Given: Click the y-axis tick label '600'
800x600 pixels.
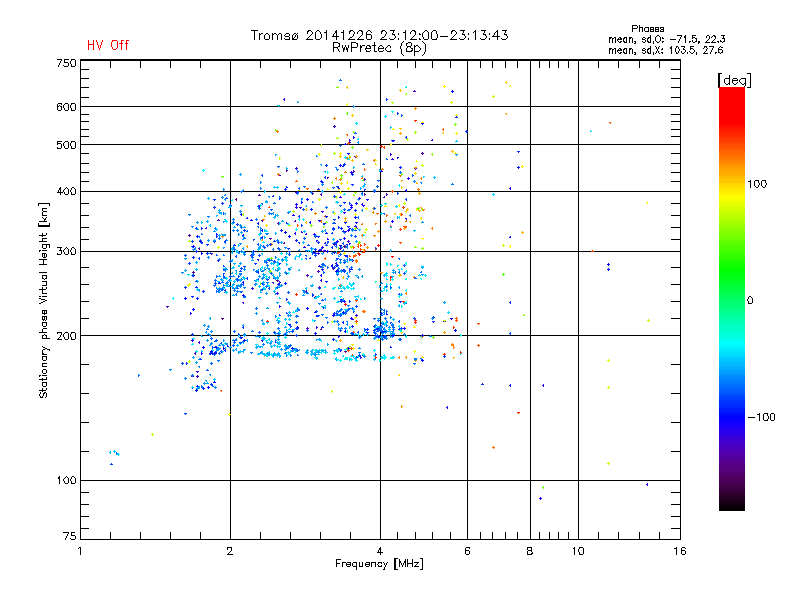Looking at the screenshot, I should tap(66, 107).
